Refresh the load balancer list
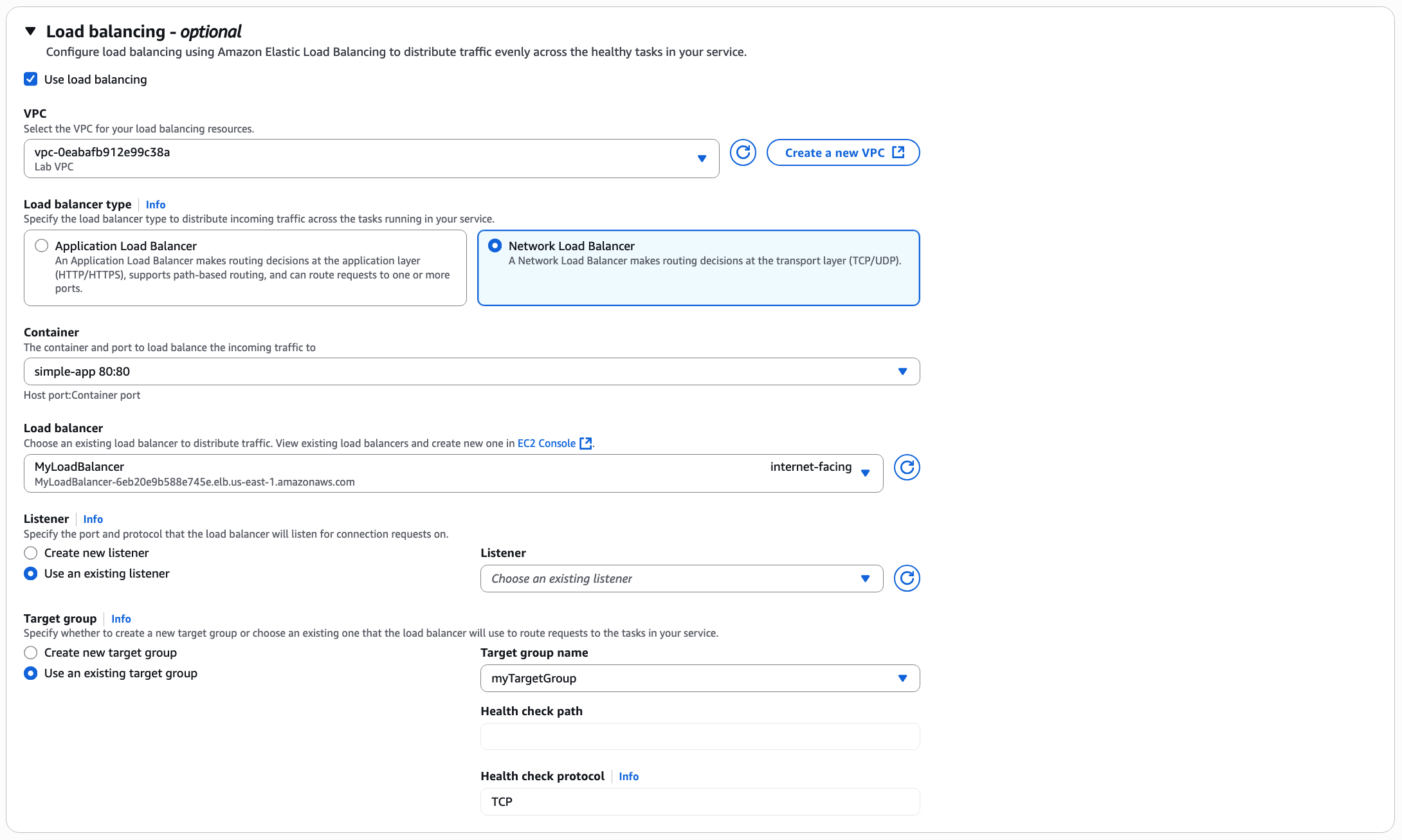1402x840 pixels. click(907, 468)
